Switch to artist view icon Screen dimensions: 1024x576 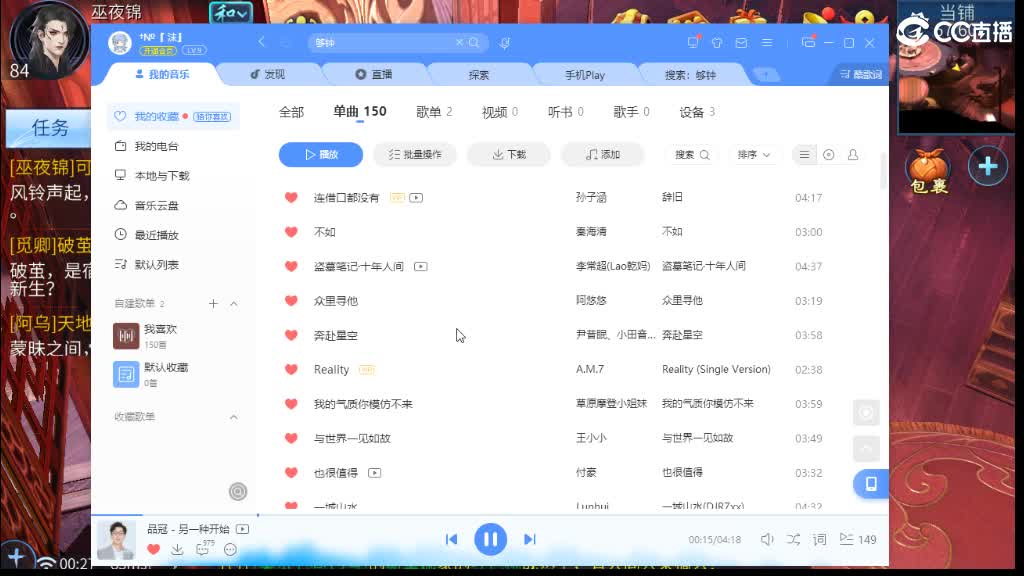point(853,155)
